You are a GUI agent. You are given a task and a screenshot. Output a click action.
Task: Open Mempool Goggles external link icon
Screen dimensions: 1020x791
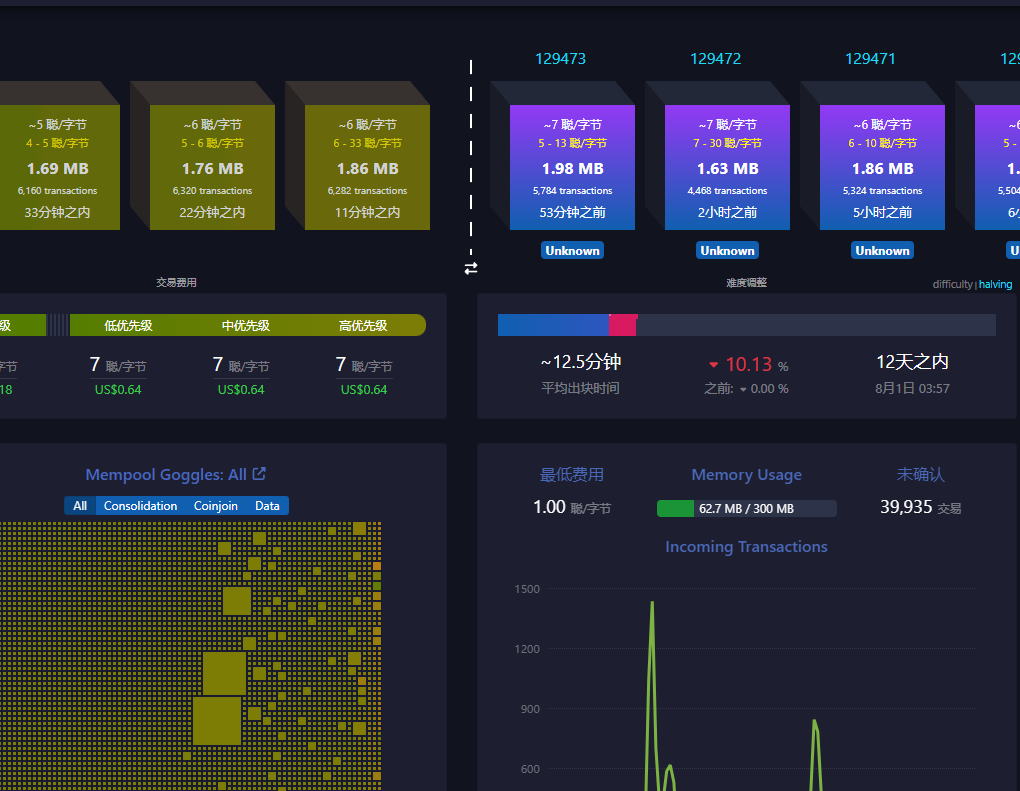(259, 474)
